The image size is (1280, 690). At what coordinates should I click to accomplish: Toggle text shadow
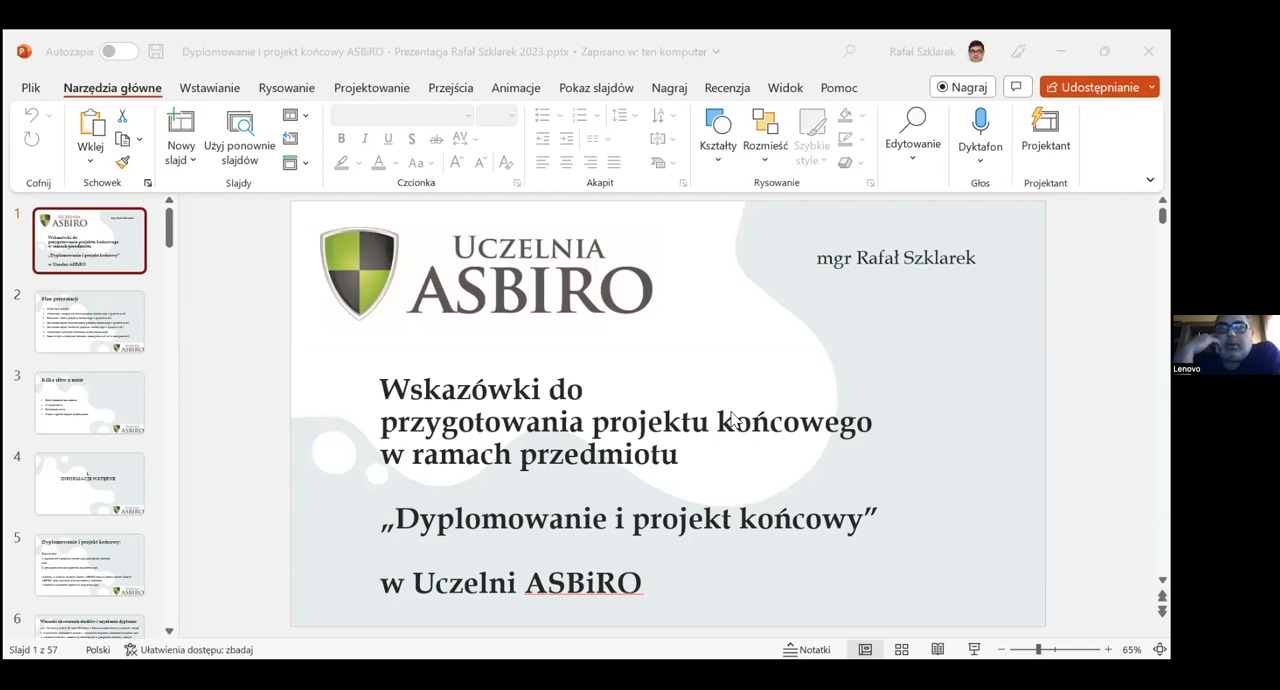point(411,139)
